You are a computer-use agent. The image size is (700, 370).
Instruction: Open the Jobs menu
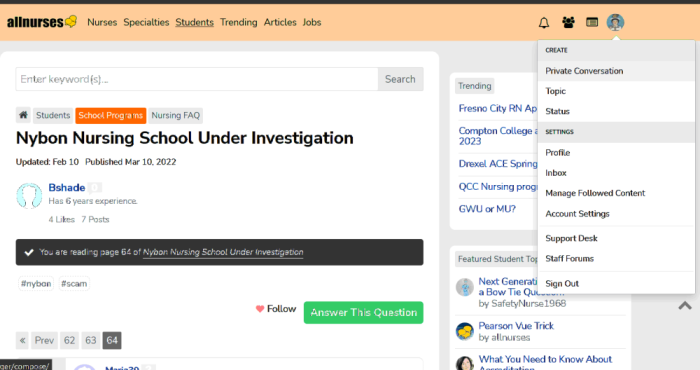point(312,22)
